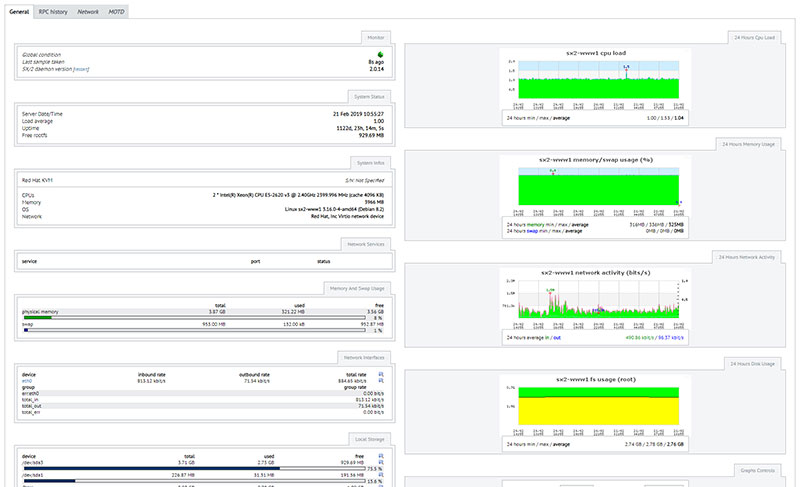Click the 'total_in' group row
The width and height of the screenshot is (800, 487).
coord(203,400)
